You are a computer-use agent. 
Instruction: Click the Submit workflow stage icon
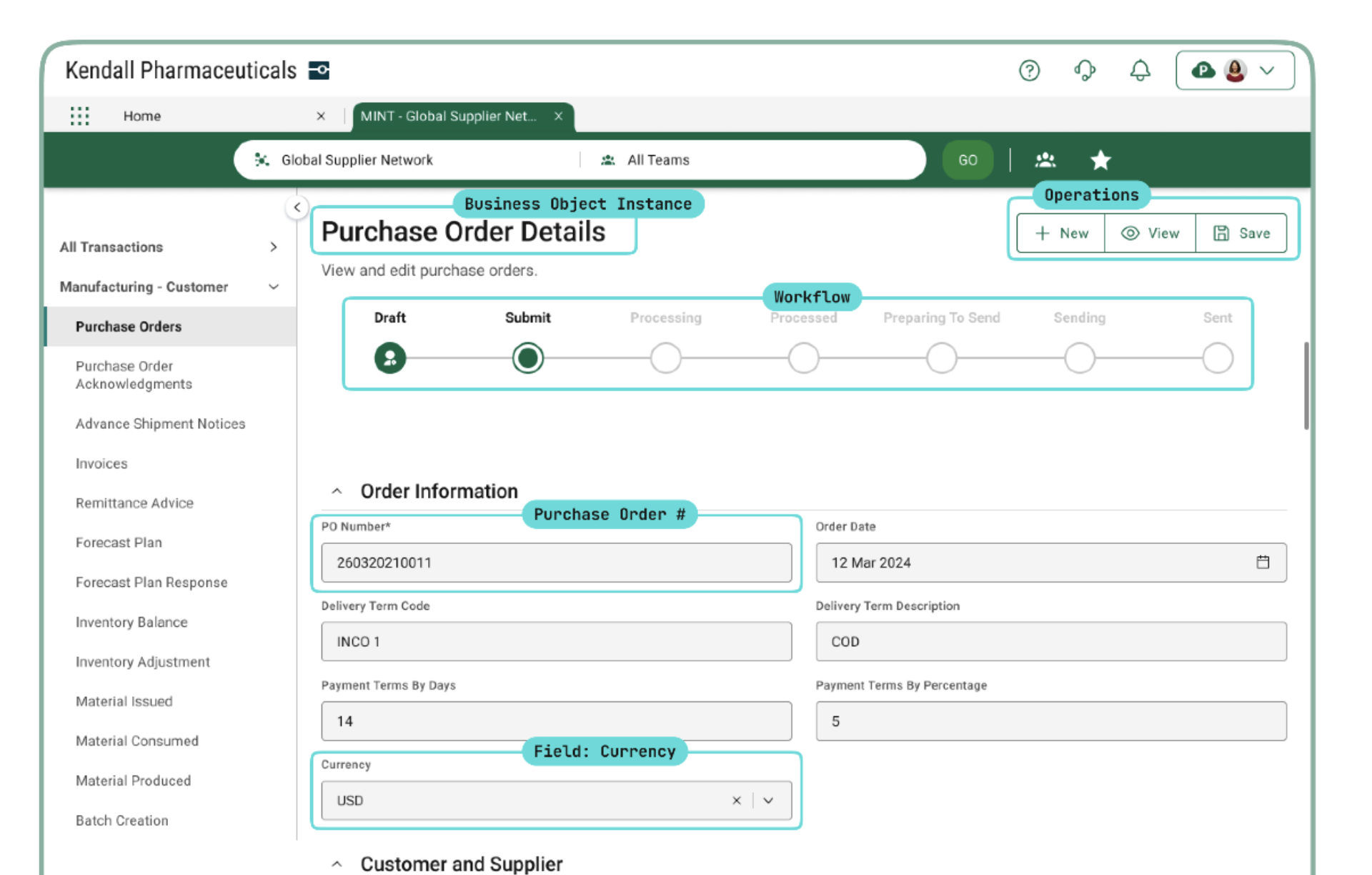coord(527,357)
